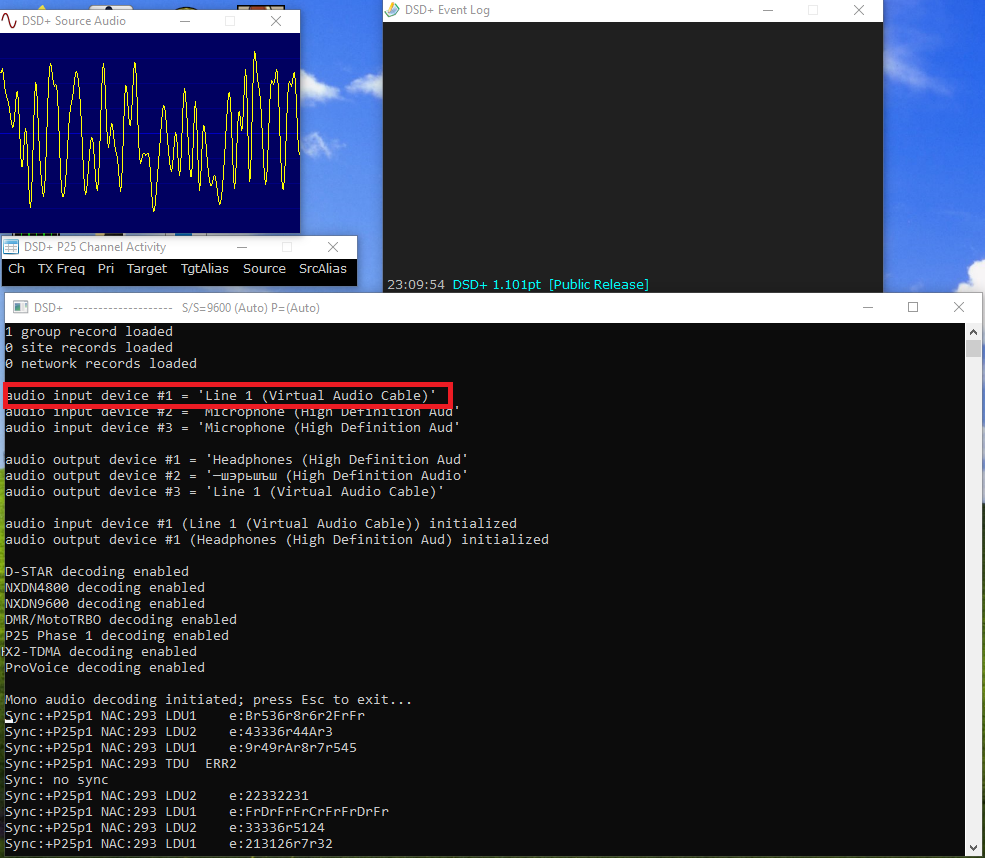Select the TX Freq column header
The width and height of the screenshot is (985, 858).
(x=61, y=269)
